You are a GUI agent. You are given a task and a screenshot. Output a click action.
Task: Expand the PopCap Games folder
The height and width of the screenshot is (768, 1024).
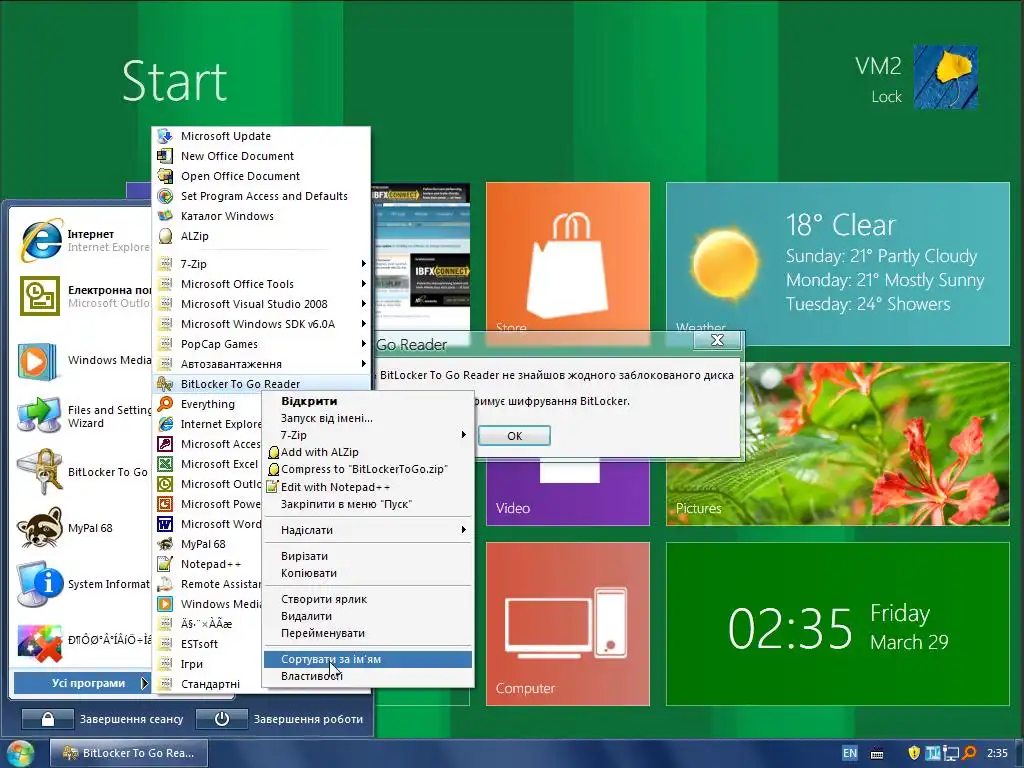[x=262, y=344]
